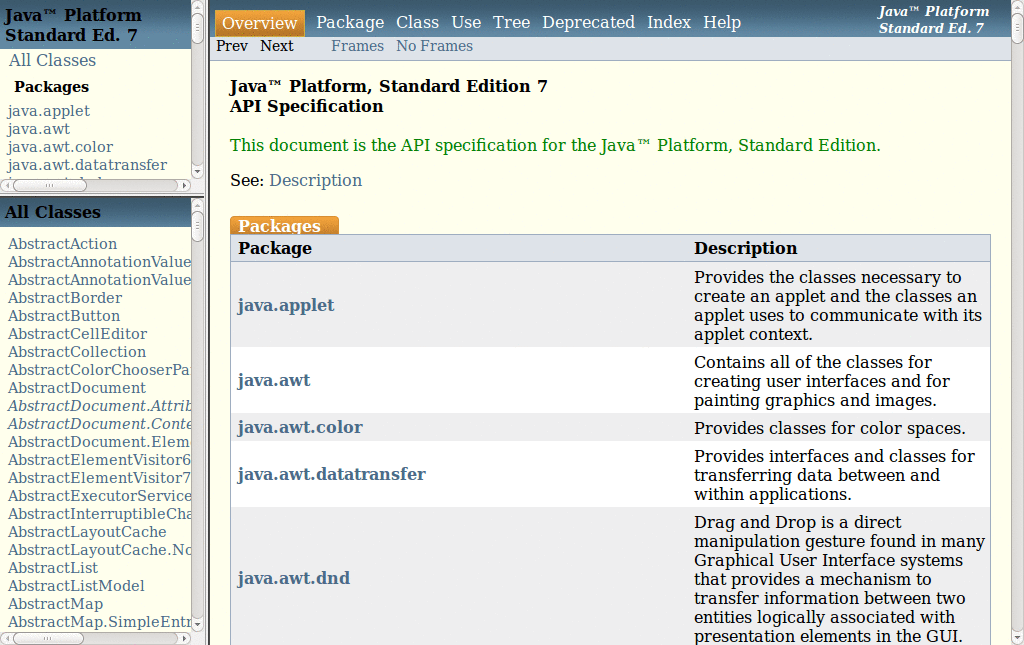Screen dimensions: 1024x645
Task: Click the packages frame scroll down arrow
Action: 197,172
